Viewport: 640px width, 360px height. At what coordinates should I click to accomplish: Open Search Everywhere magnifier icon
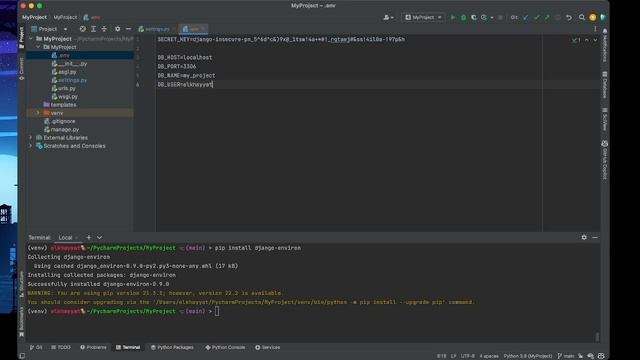pyautogui.click(x=582, y=18)
